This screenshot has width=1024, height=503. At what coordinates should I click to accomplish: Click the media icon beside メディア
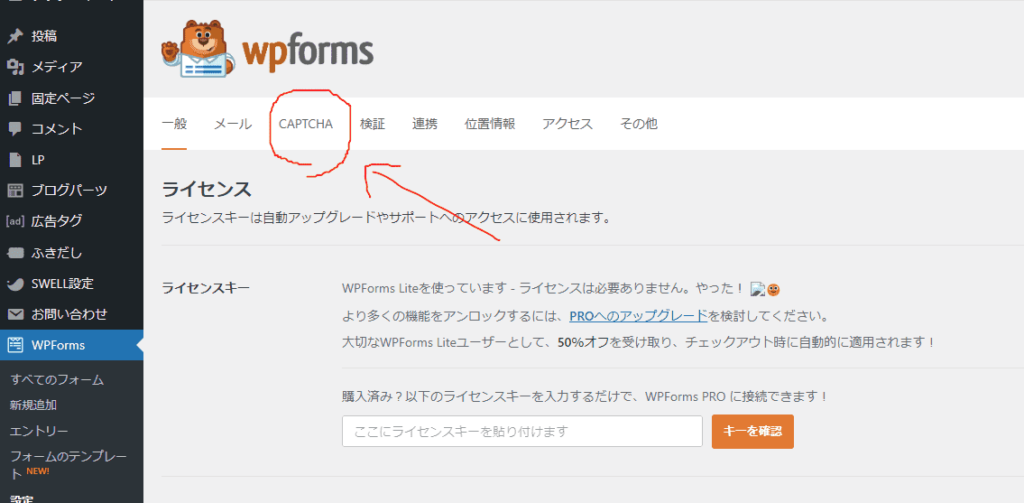(x=16, y=67)
